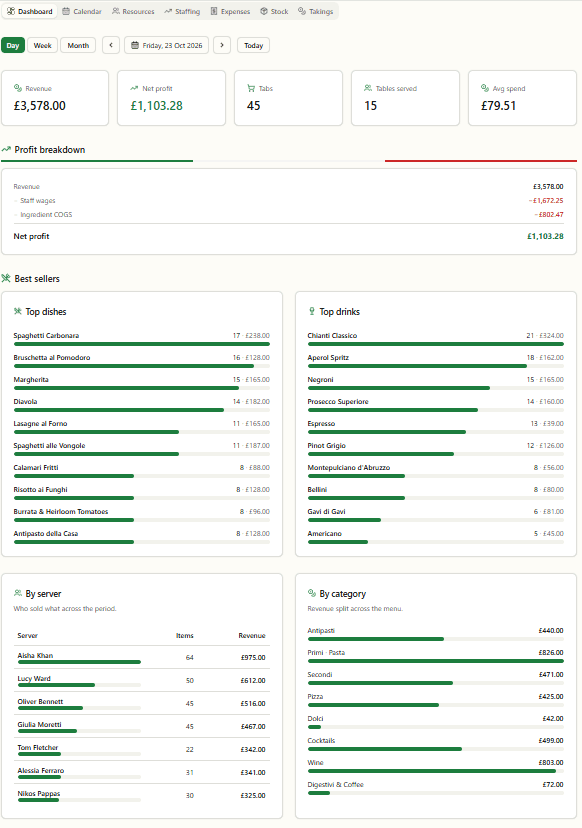The width and height of the screenshot is (582, 828).
Task: Select the Week view toggle
Action: tap(42, 45)
